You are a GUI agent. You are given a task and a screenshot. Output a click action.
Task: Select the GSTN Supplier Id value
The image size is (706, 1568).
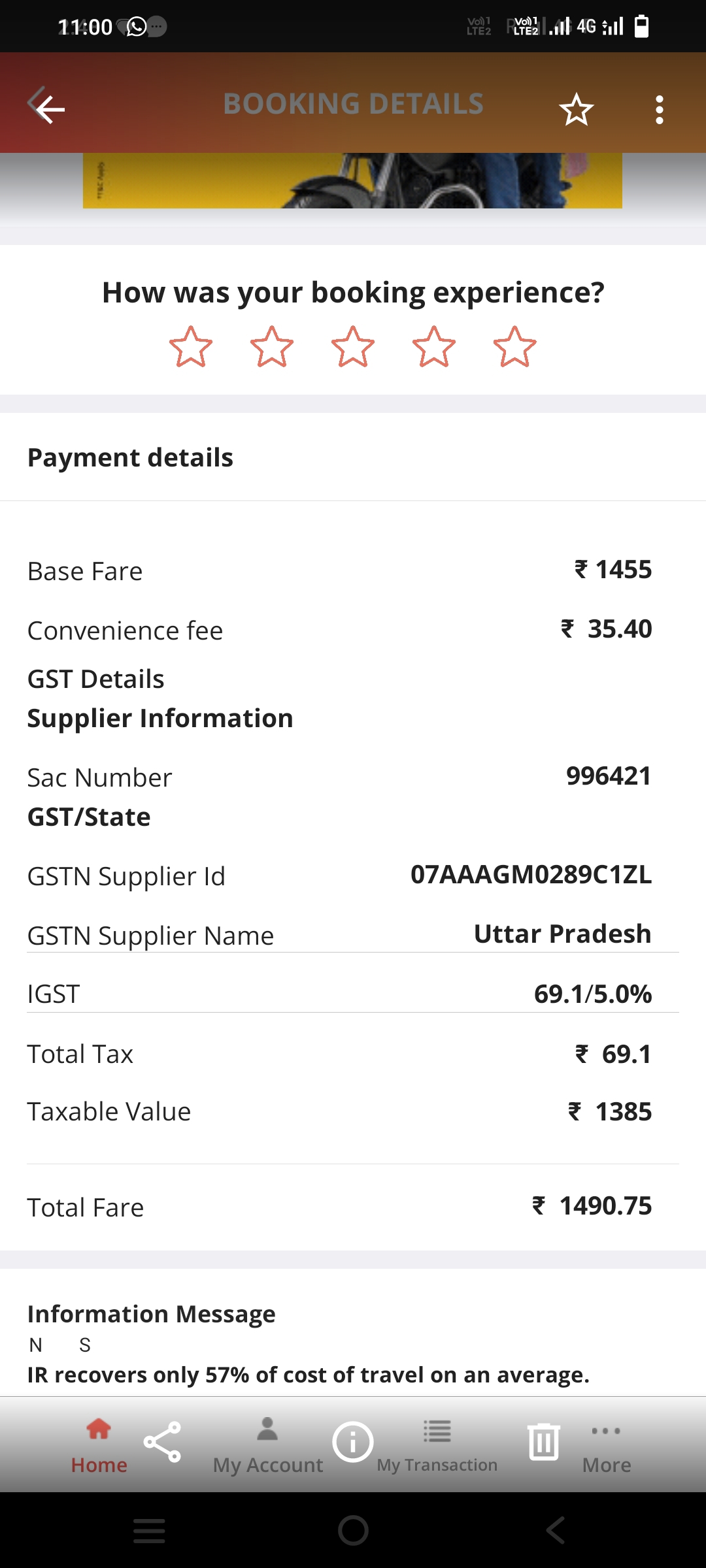tap(531, 874)
